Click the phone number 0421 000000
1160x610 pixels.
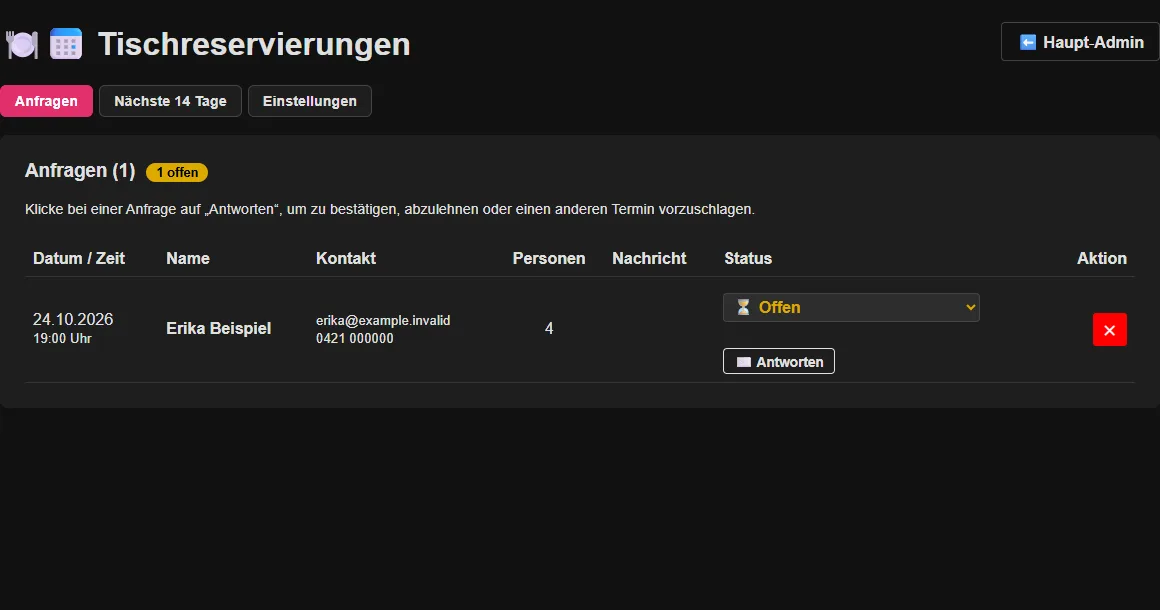click(x=354, y=339)
